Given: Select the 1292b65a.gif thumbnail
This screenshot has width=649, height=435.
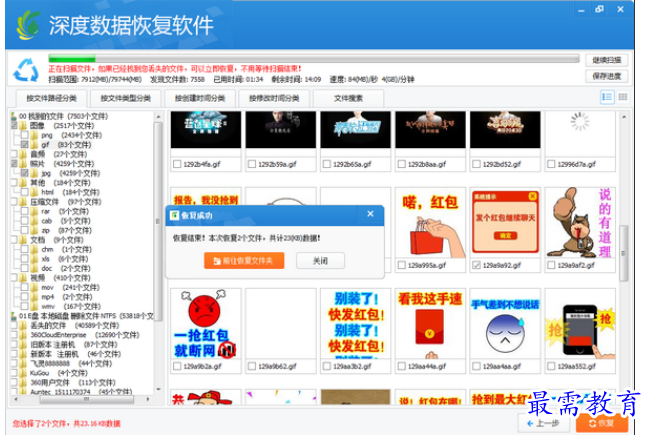Looking at the screenshot, I should coord(355,130).
